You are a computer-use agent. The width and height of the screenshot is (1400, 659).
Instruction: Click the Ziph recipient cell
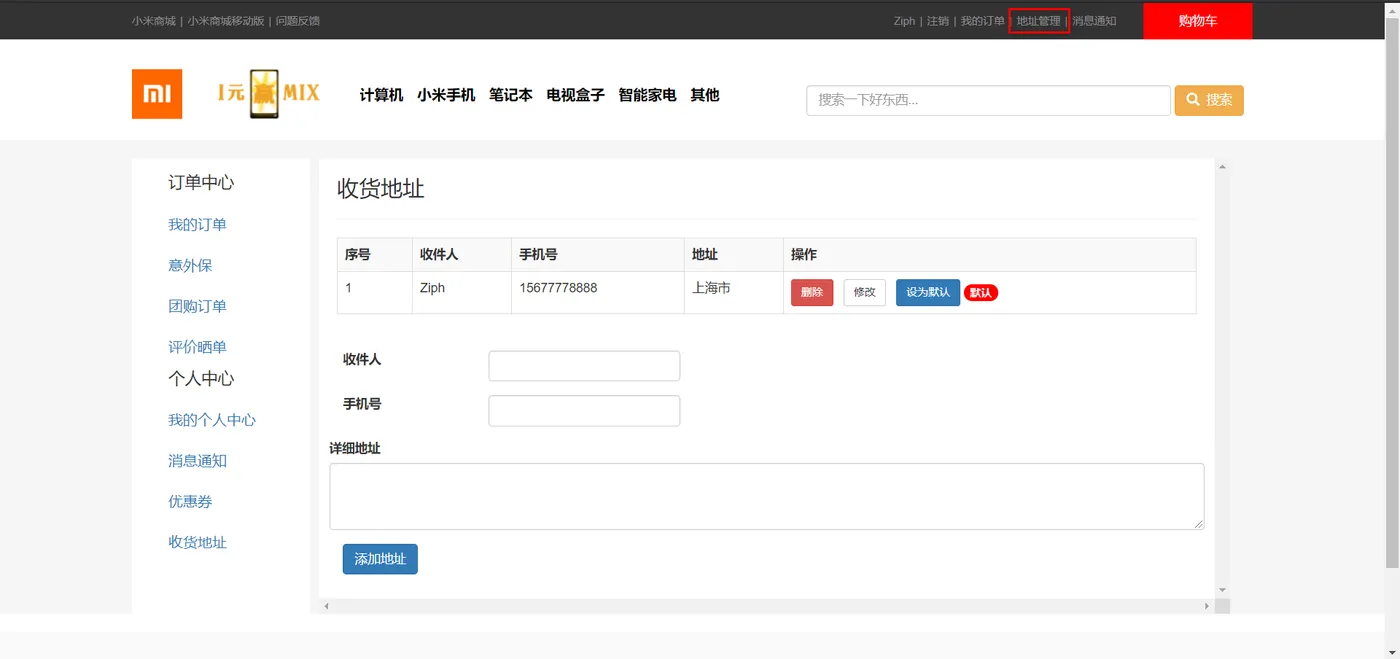(461, 292)
